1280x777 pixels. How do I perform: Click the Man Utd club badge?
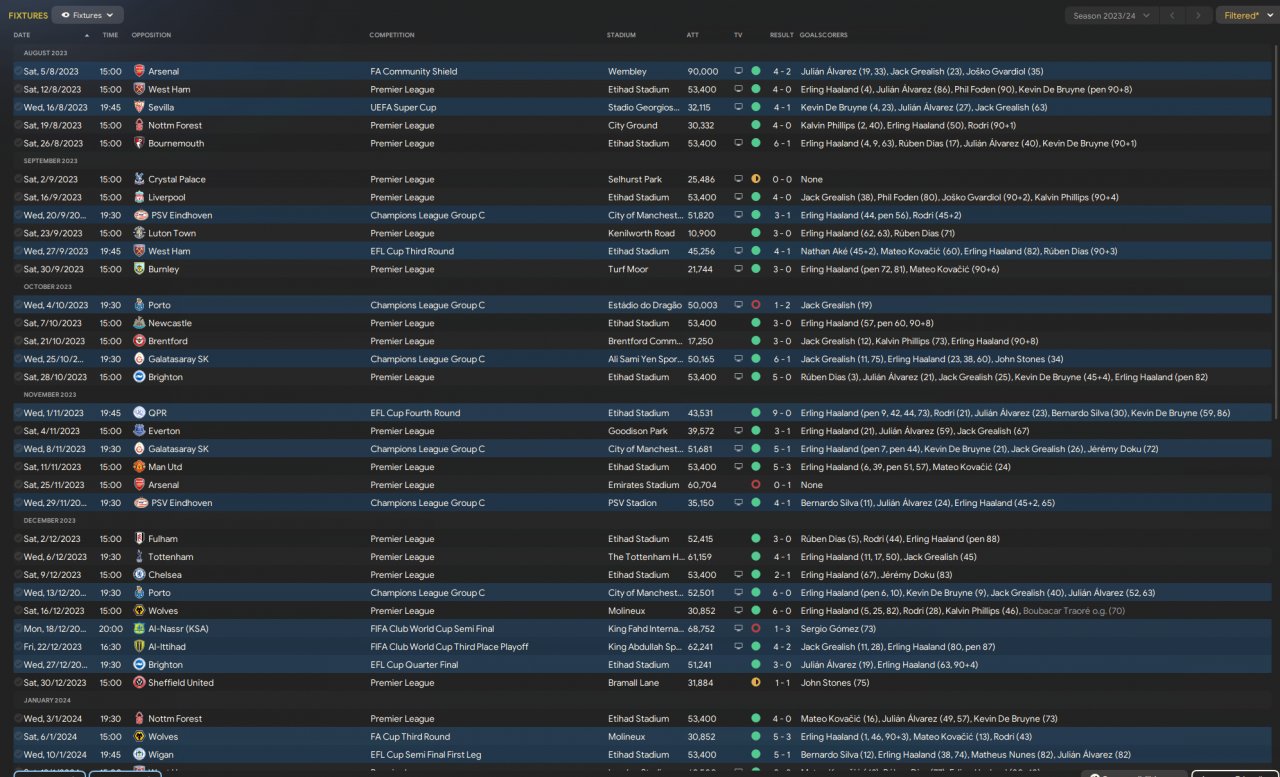click(x=139, y=468)
